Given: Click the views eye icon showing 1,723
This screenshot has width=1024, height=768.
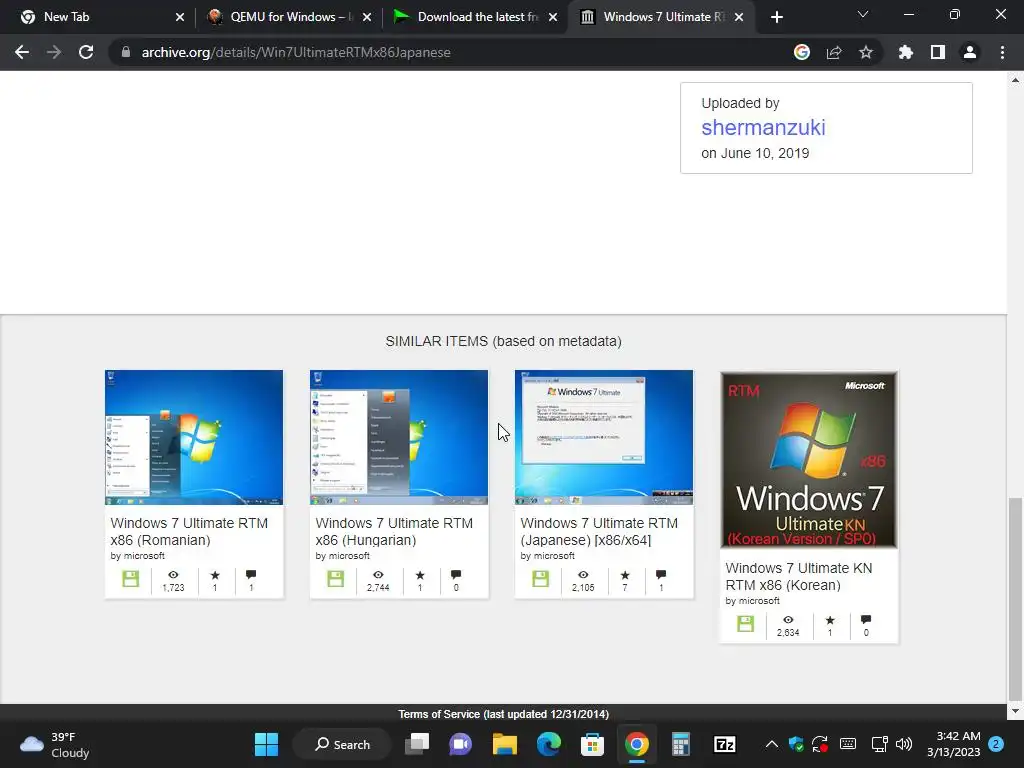Looking at the screenshot, I should pos(173,575).
